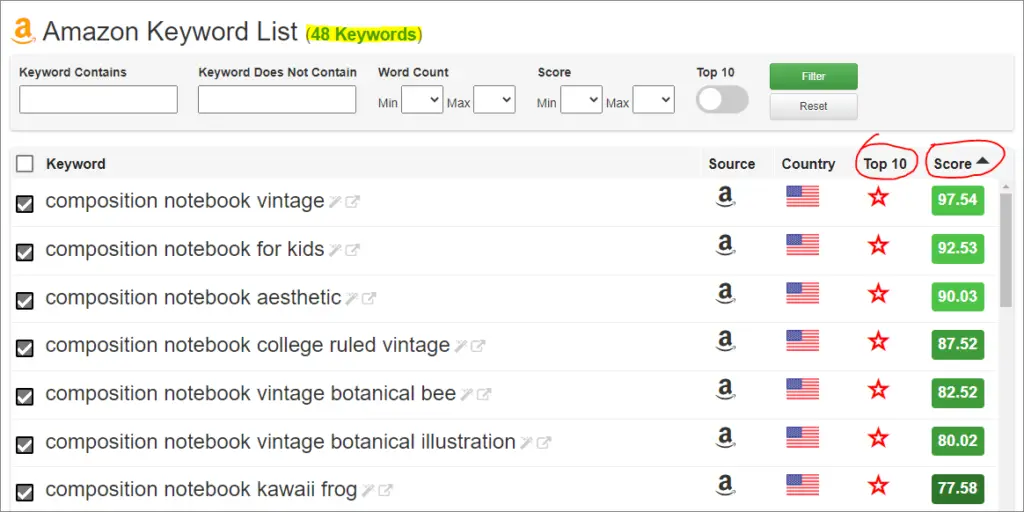
Task: Open external link icon for "kawaii frog" keyword
Action: coord(385,490)
